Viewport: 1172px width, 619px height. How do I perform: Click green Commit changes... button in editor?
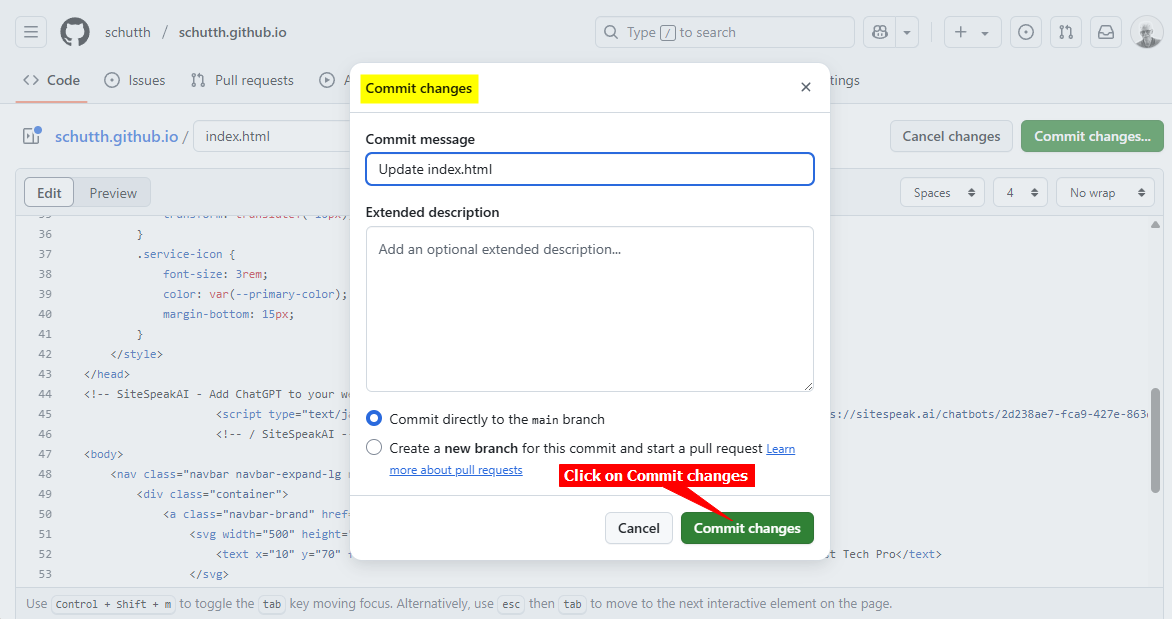coord(1092,136)
